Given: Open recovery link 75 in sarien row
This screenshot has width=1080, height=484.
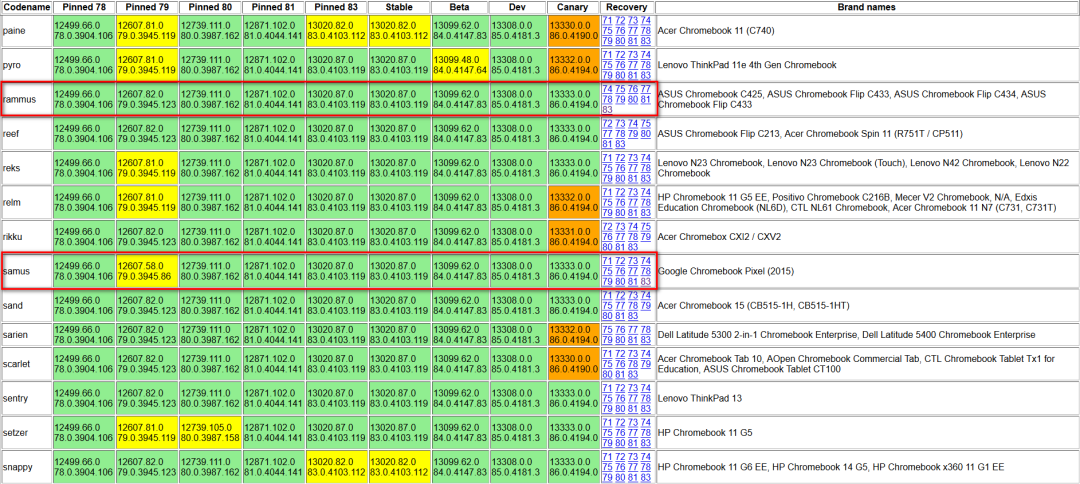Looking at the screenshot, I should click(608, 330).
